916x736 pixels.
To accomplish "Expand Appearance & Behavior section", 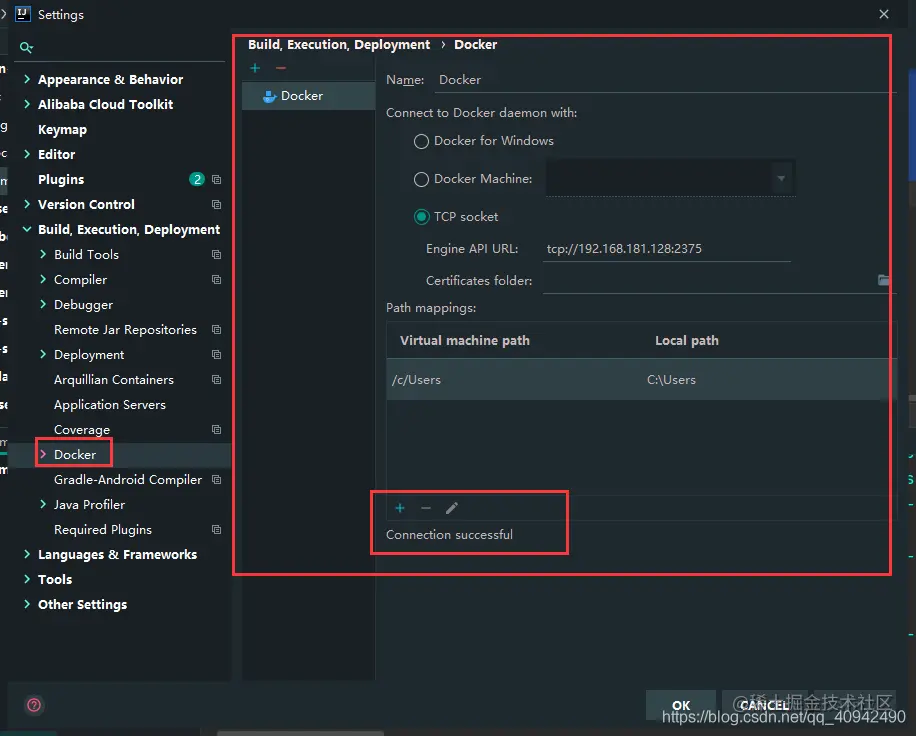I will pyautogui.click(x=27, y=79).
